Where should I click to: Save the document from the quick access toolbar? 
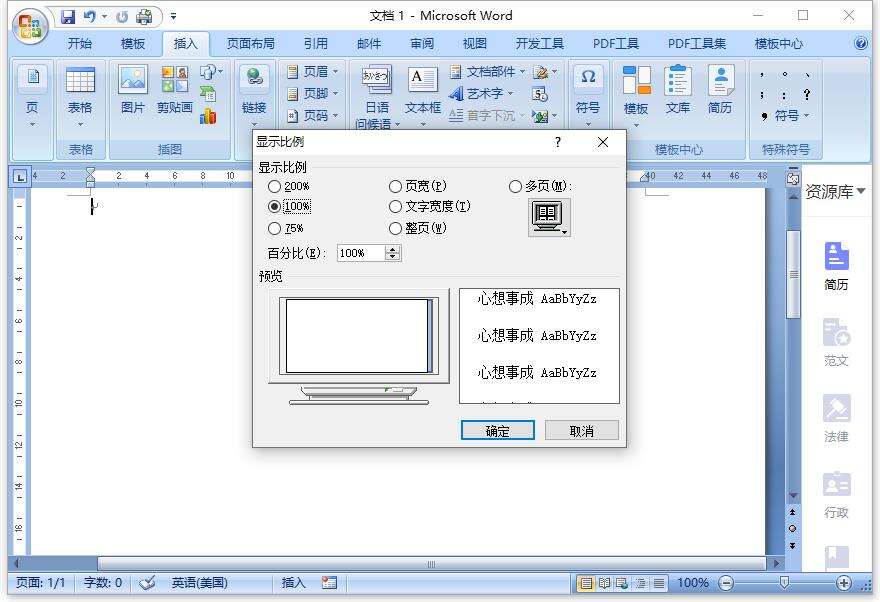click(68, 17)
